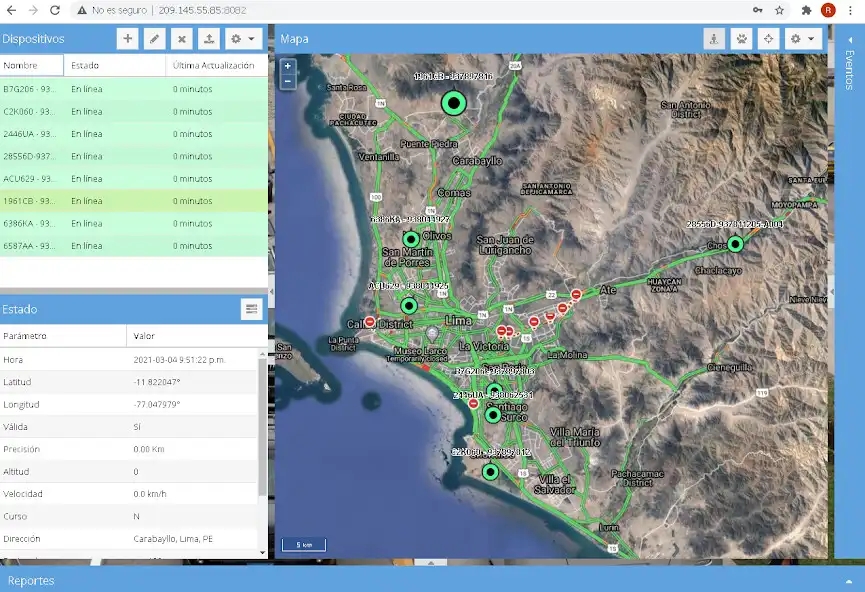Remove device with the X icon
865x592 pixels.
181,39
